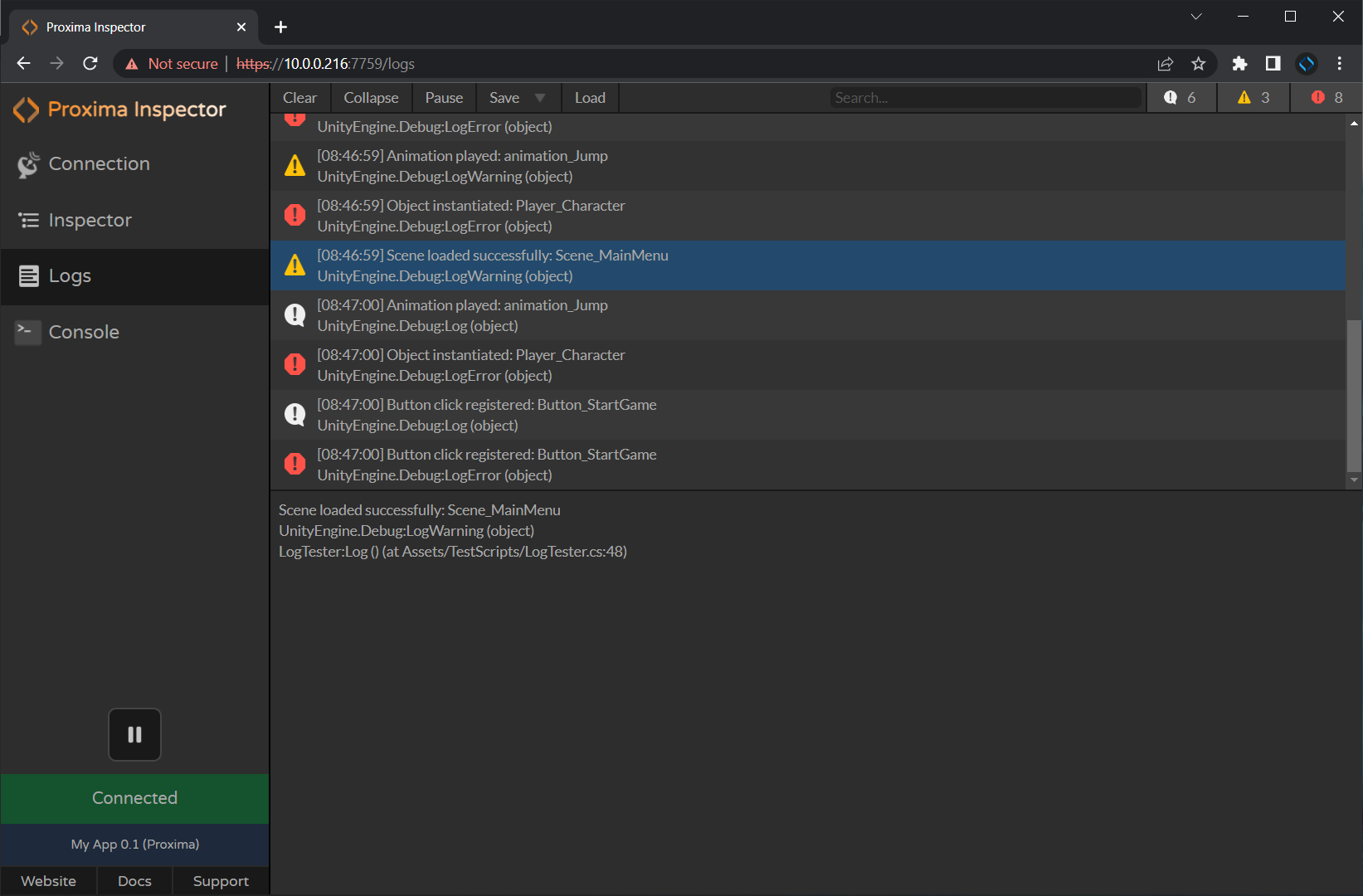Open the Website link in the footer
1363x896 pixels.
[x=48, y=881]
